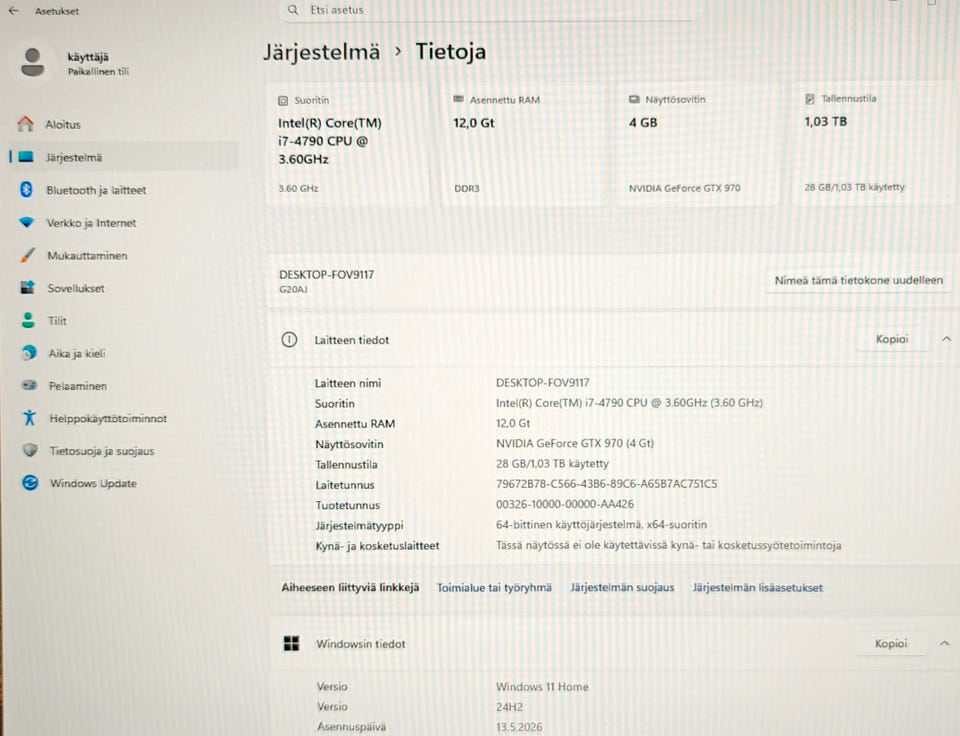This screenshot has width=960, height=736.
Task: Click the Aloitus home icon
Action: pos(26,124)
